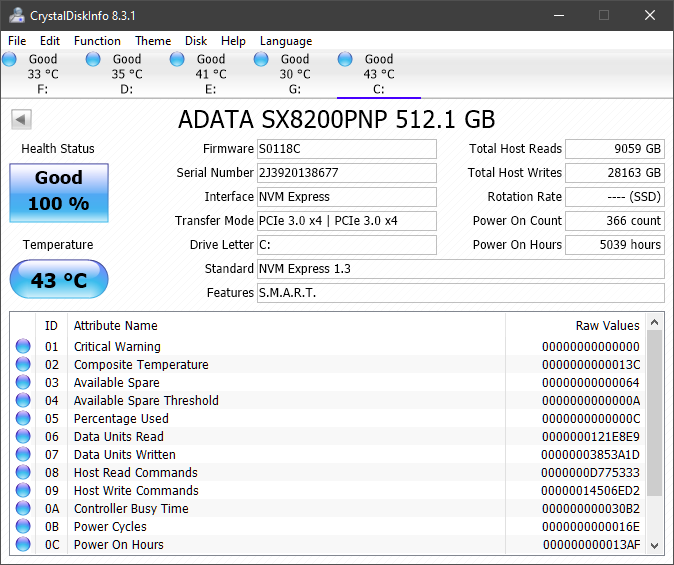Open the Edit menu
Viewport: 674px width, 565px height.
point(50,41)
